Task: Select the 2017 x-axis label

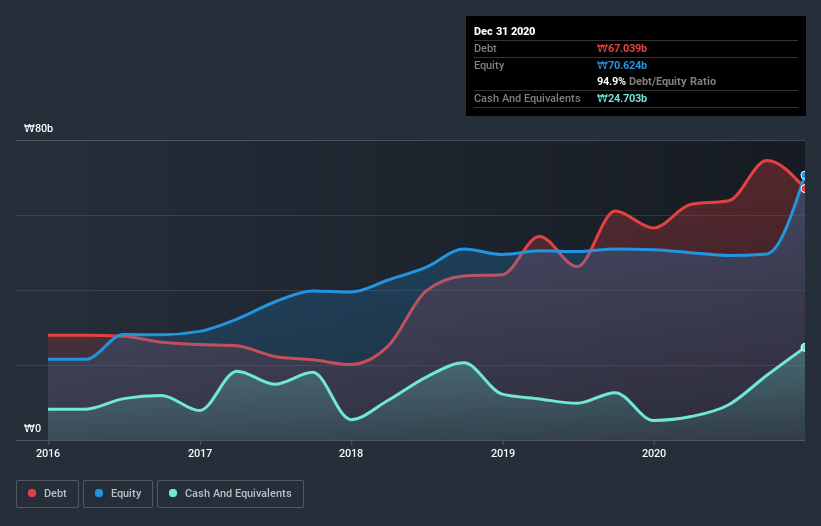Action: [199, 453]
